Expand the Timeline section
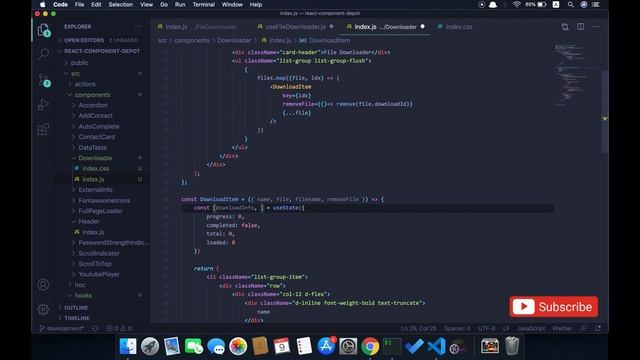This screenshot has width=640, height=360. (x=77, y=318)
